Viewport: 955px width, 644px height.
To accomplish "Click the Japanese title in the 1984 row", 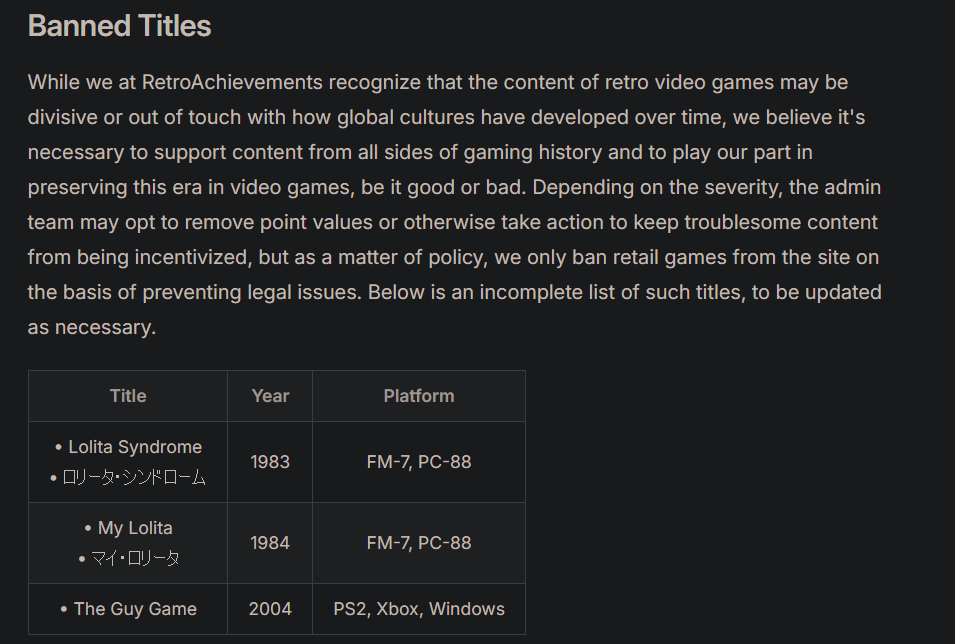I will [x=135, y=559].
